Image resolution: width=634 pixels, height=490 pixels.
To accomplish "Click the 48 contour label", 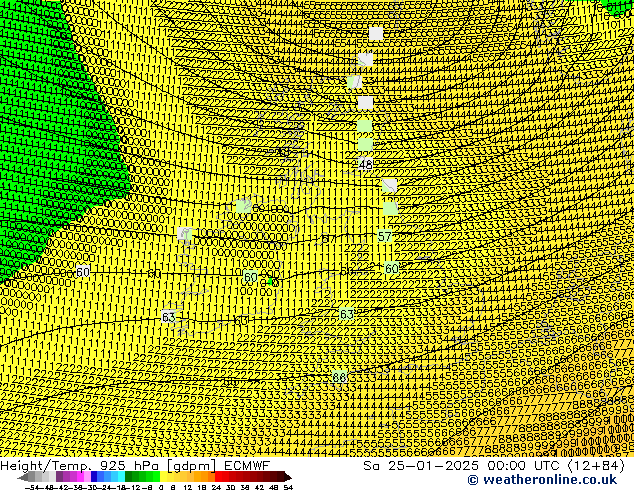I will pos(366,165).
